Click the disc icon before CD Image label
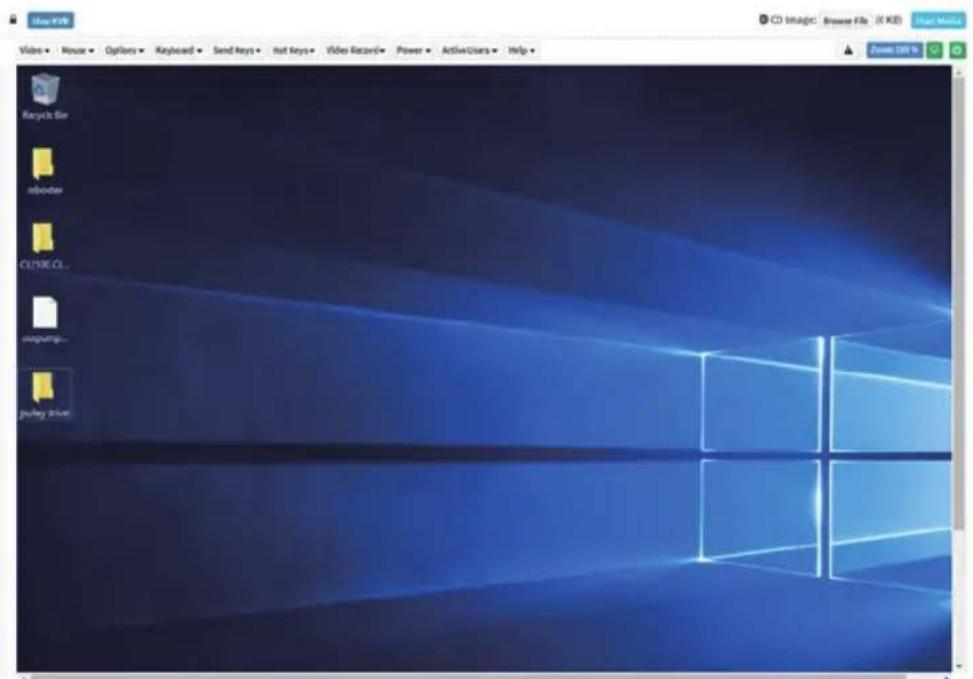The height and width of the screenshot is (679, 973). pos(763,20)
